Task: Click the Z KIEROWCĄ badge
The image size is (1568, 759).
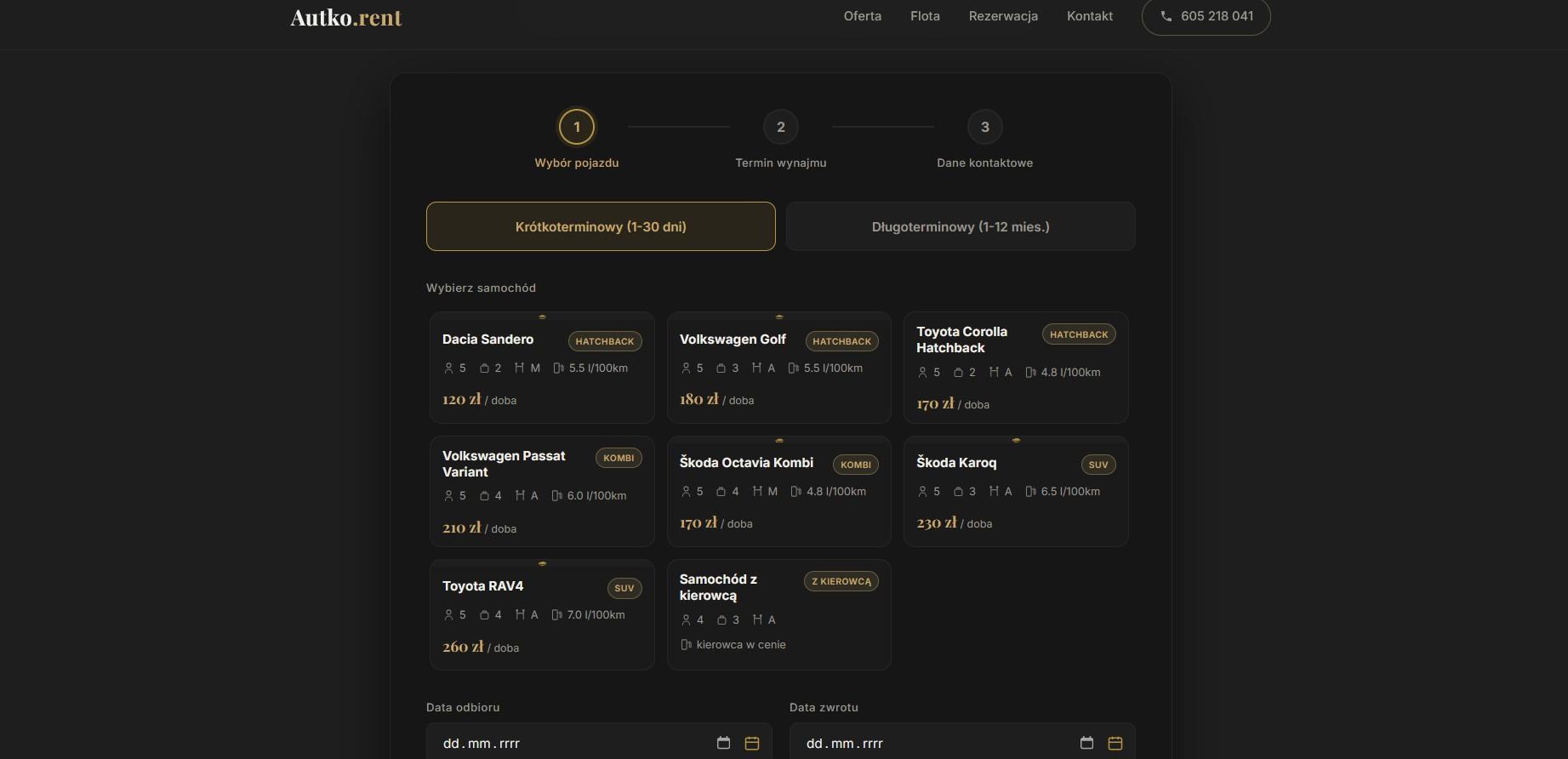Action: coord(841,581)
